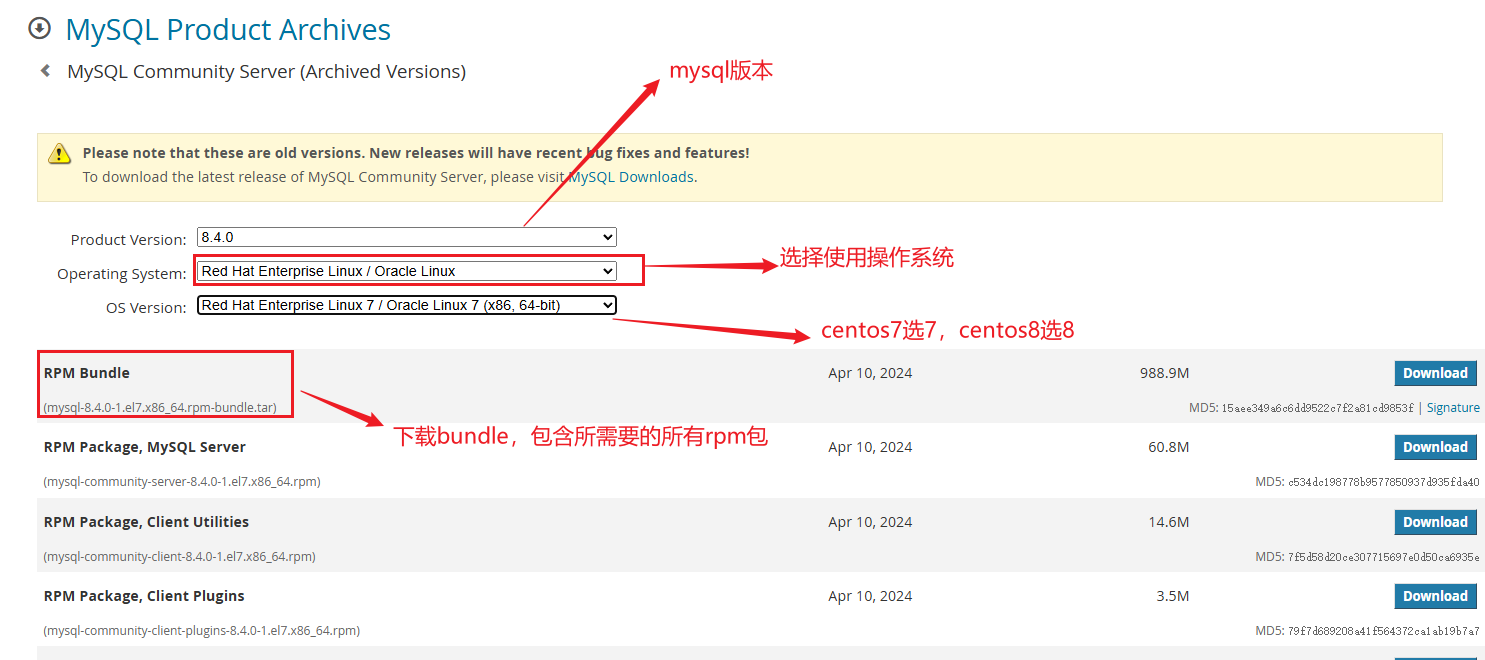Click the download circle icon beside MySQL Product Archives
The height and width of the screenshot is (660, 1485).
tap(39, 29)
